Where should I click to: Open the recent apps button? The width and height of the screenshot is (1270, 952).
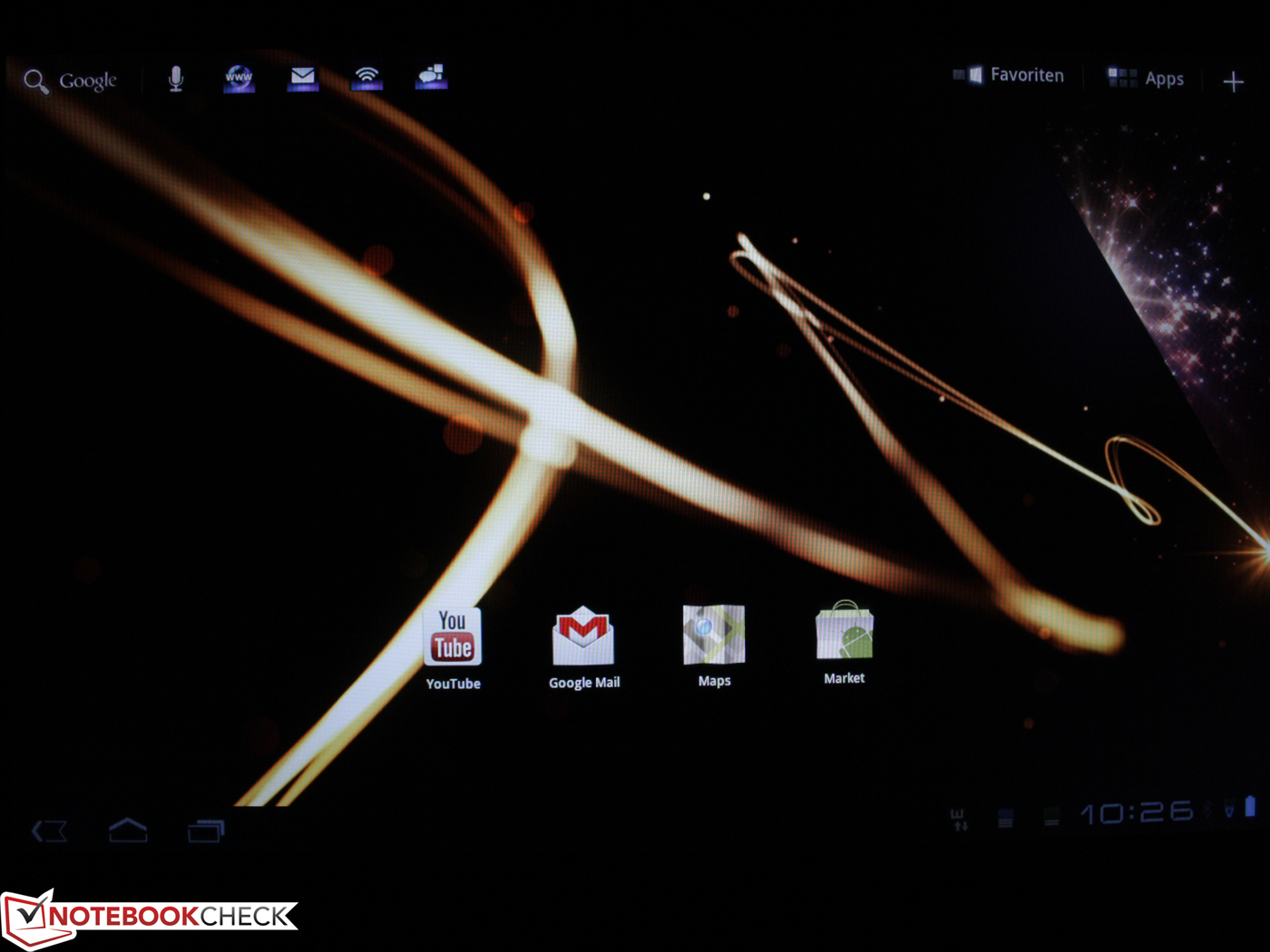point(206,831)
